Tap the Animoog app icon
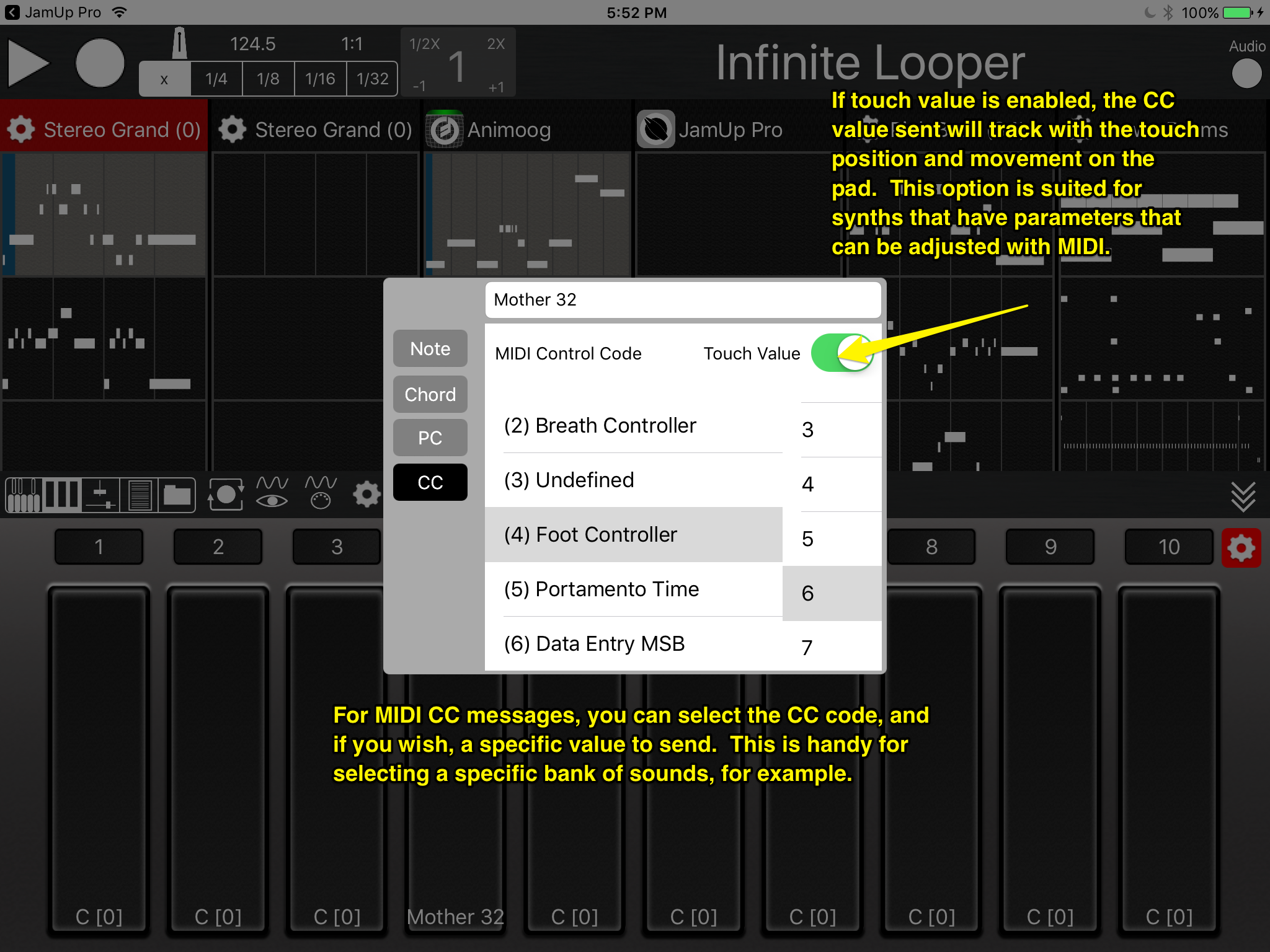The image size is (1270, 952). (445, 130)
